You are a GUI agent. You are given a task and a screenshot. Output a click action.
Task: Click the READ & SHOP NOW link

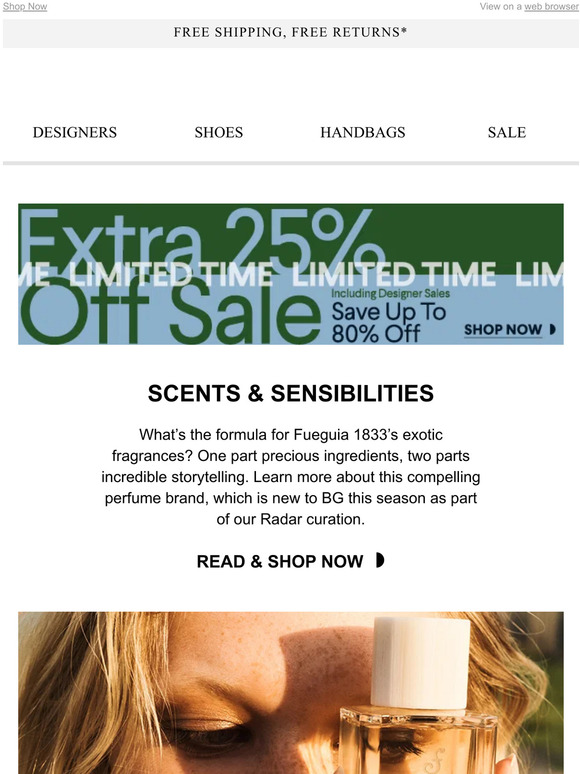click(x=280, y=561)
